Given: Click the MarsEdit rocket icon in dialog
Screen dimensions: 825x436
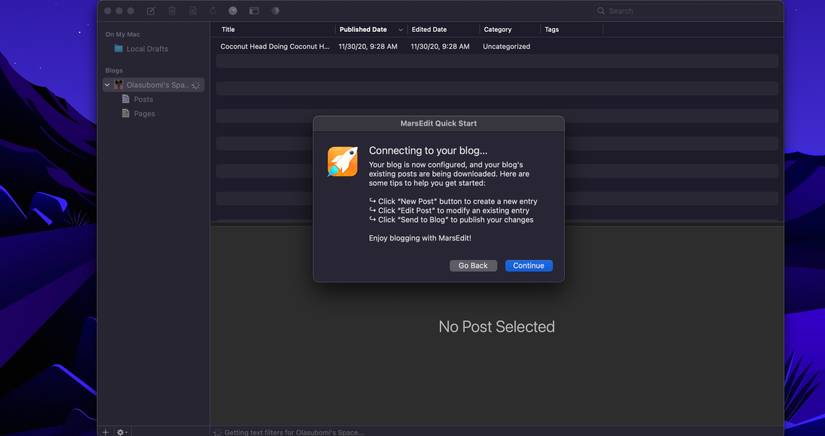Looking at the screenshot, I should click(x=343, y=161).
